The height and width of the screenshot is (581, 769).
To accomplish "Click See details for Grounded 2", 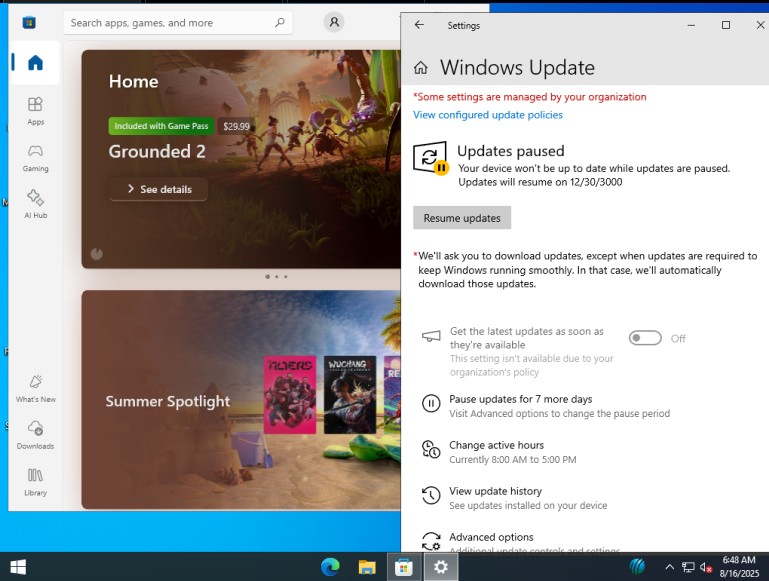I will [158, 189].
